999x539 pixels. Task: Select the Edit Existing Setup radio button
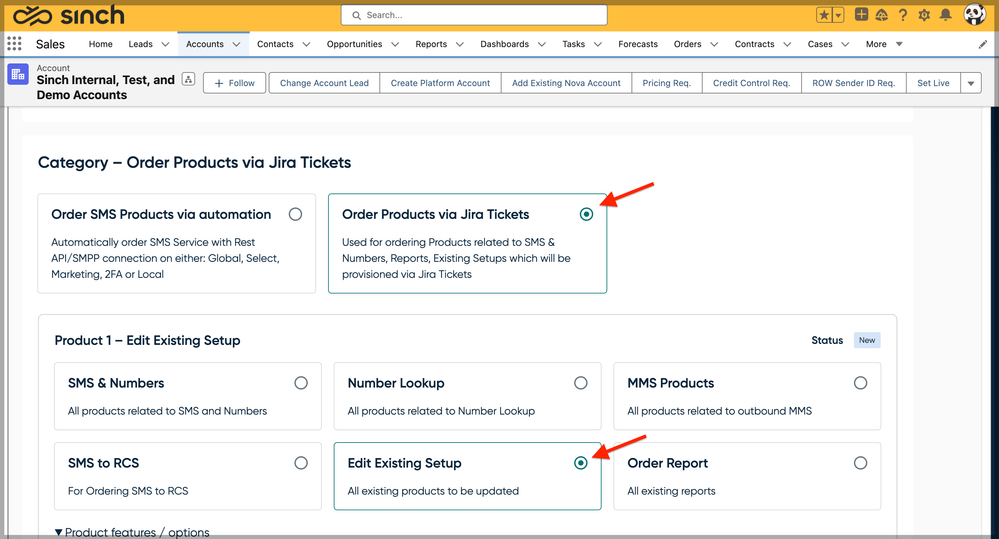click(580, 463)
